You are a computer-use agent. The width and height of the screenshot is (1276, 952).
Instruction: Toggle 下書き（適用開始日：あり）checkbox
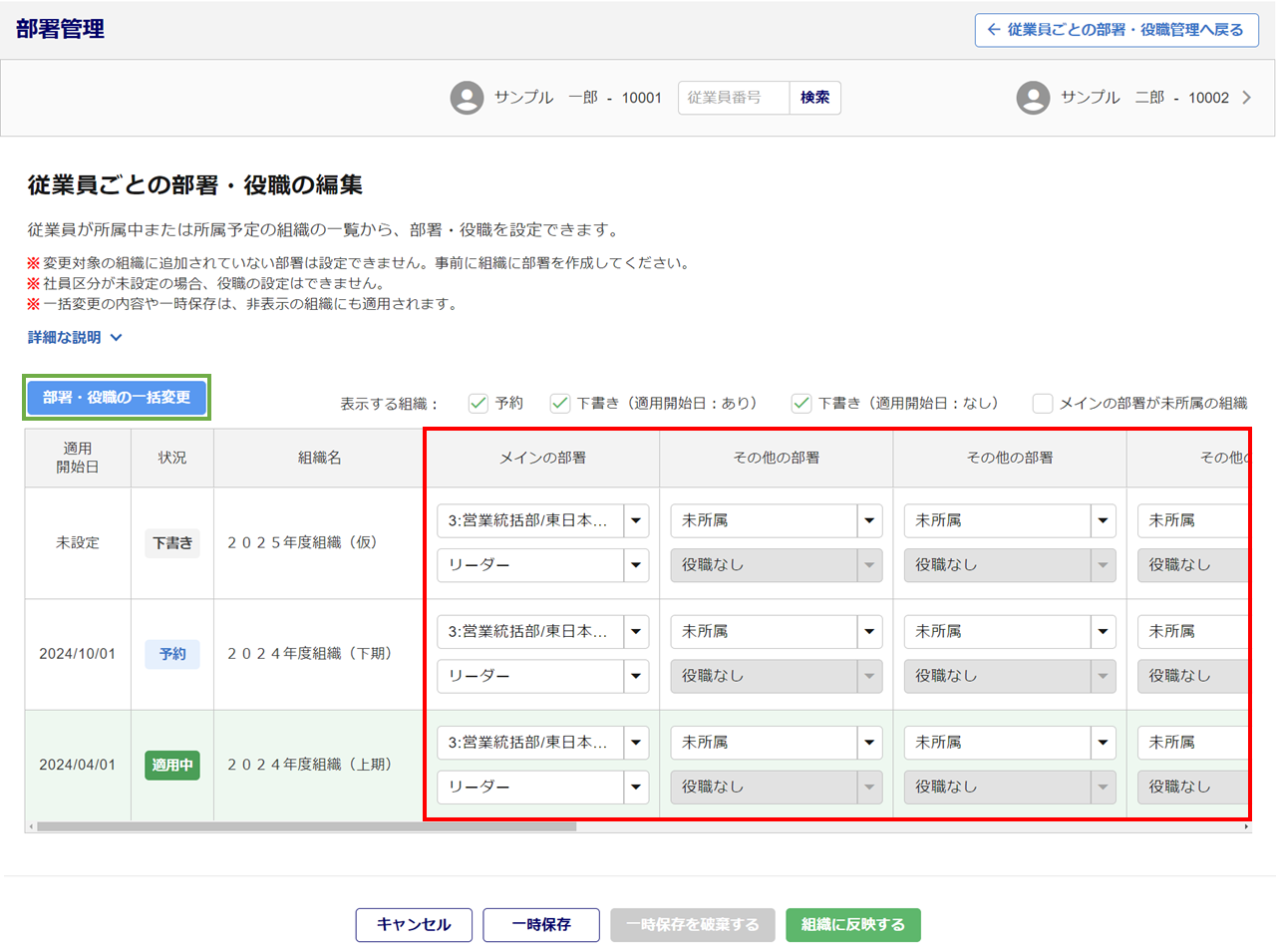point(560,403)
